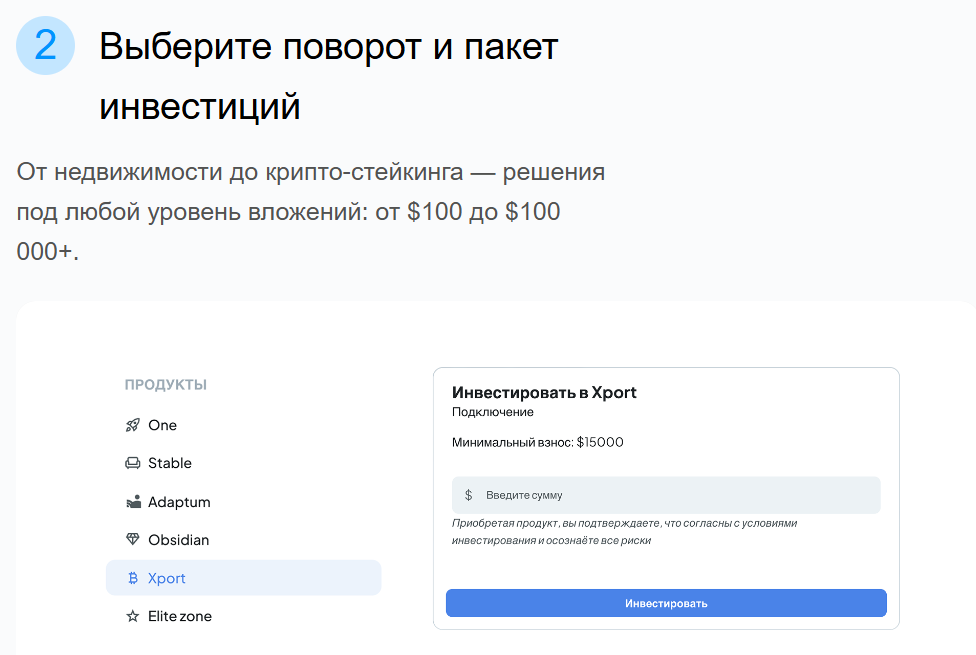This screenshot has width=976, height=655.
Task: Click the ПРОДУКТЫ section header
Action: tap(166, 385)
